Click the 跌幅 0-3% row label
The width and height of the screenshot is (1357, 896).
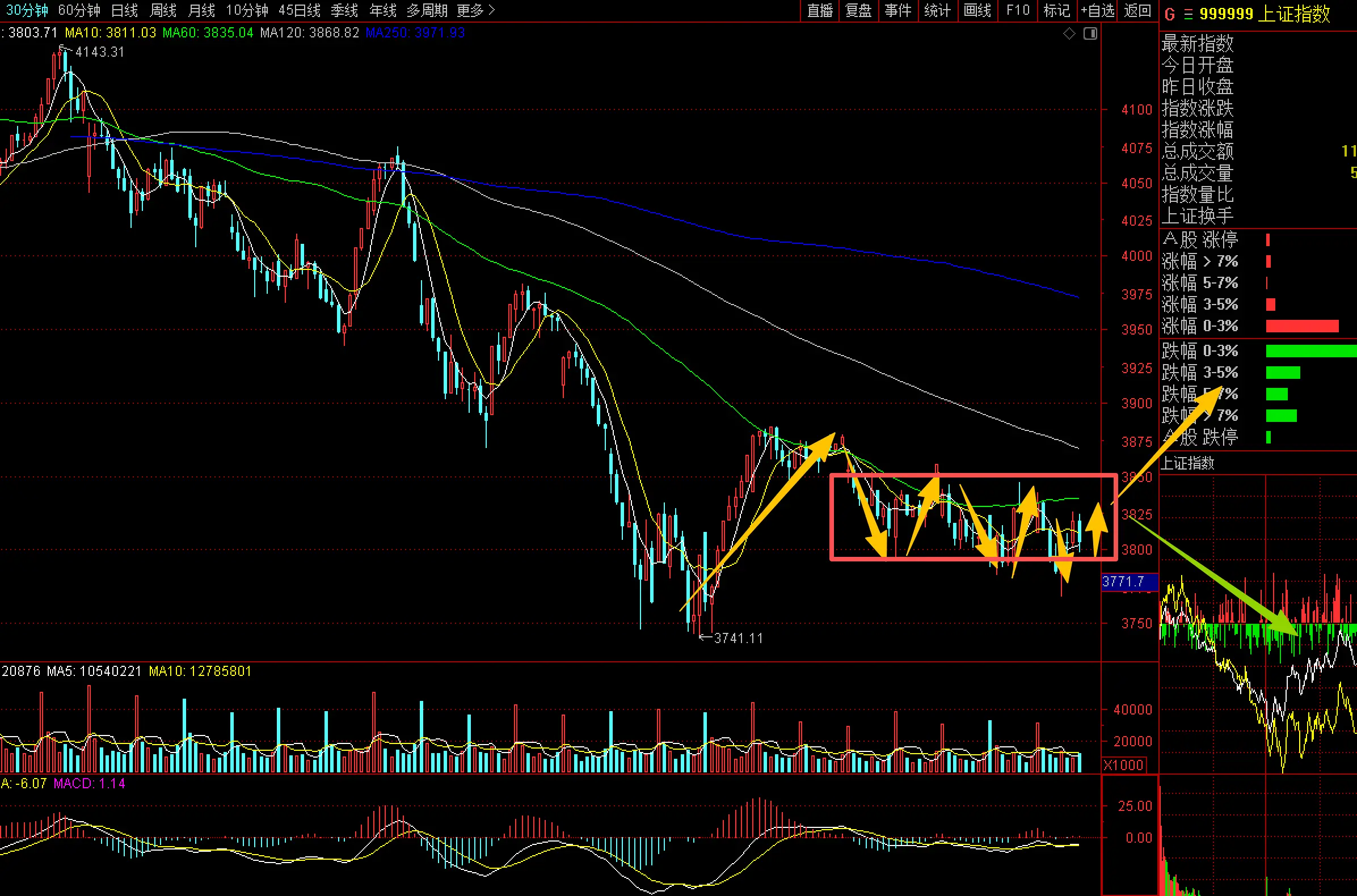1200,350
